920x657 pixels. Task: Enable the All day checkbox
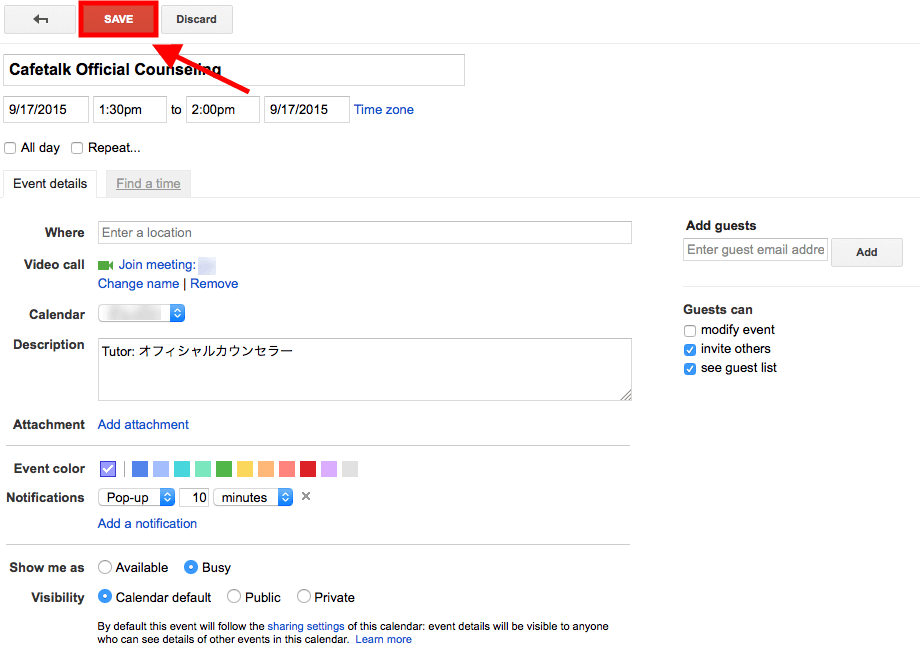click(10, 148)
